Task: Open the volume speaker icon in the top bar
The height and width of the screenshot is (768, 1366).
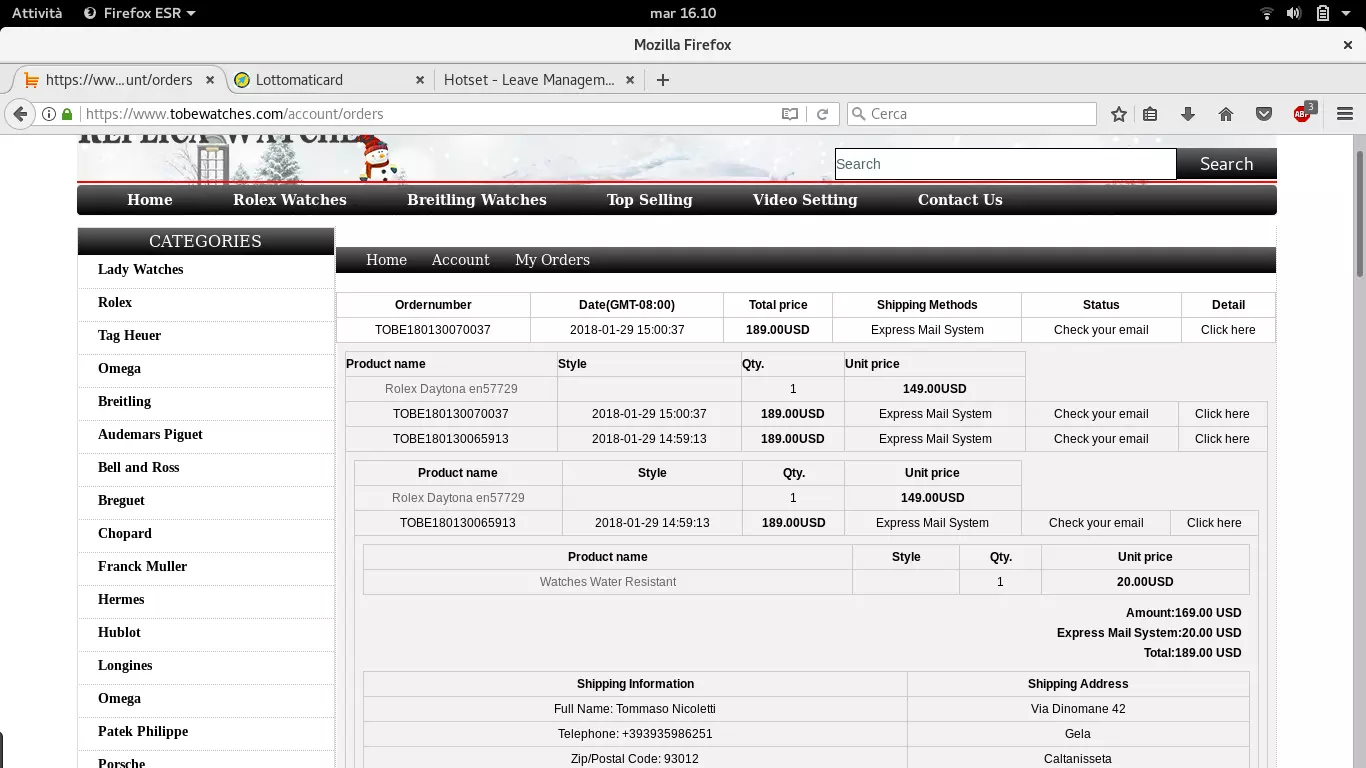Action: point(1293,13)
